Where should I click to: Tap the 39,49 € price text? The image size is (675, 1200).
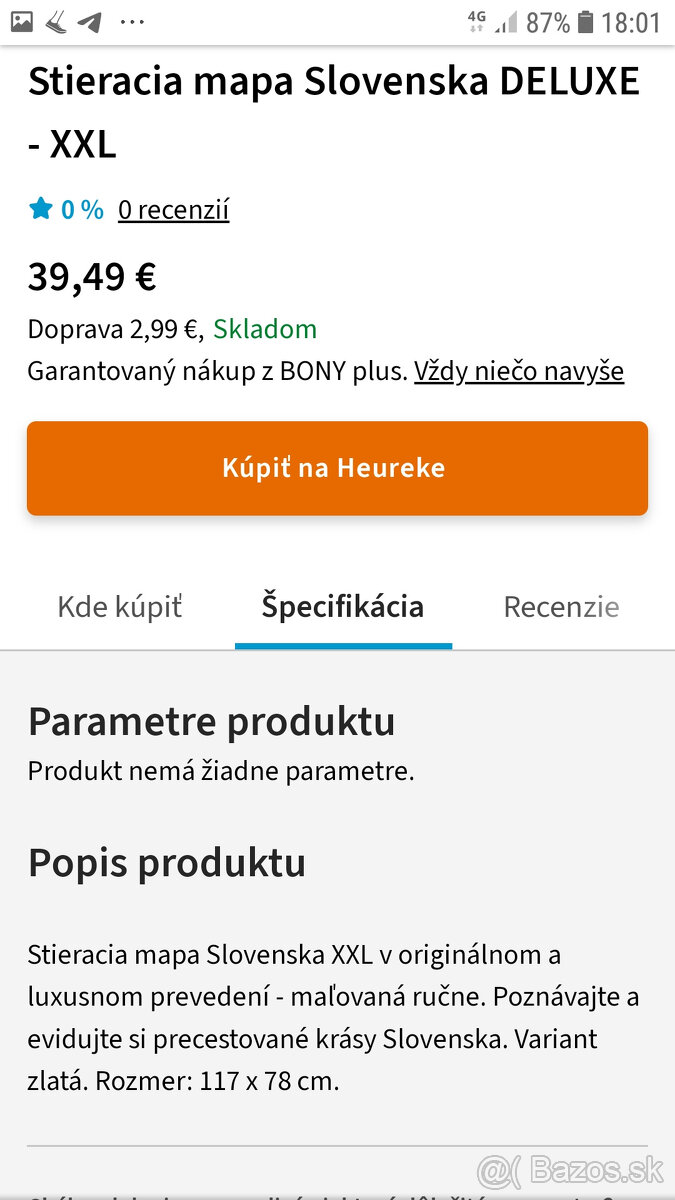pos(91,276)
